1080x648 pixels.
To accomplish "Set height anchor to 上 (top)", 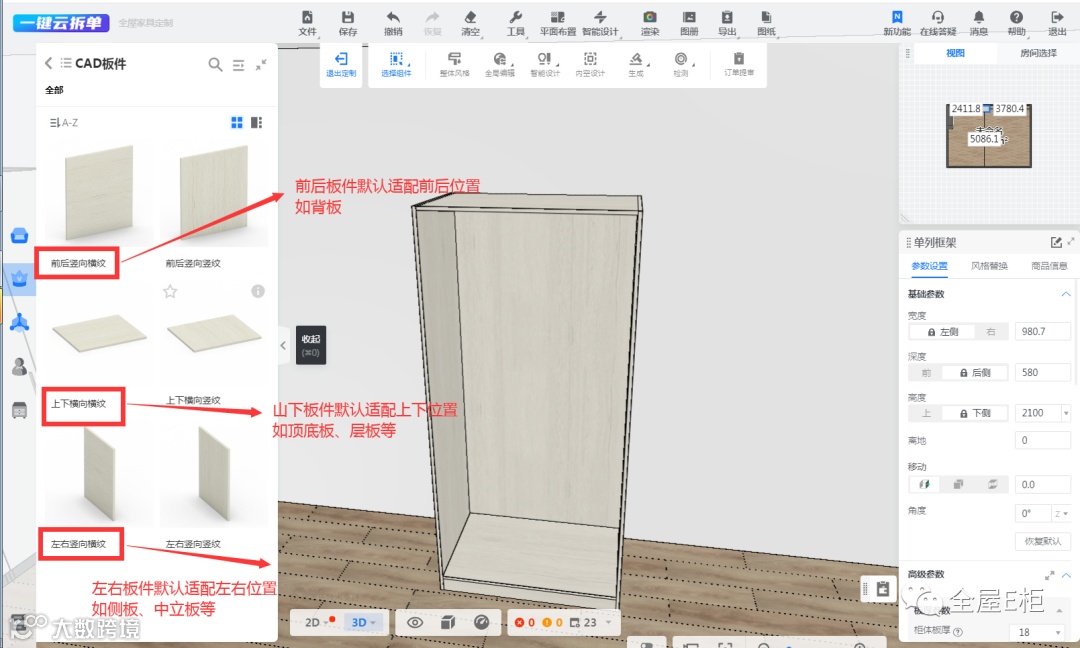I will pos(926,413).
